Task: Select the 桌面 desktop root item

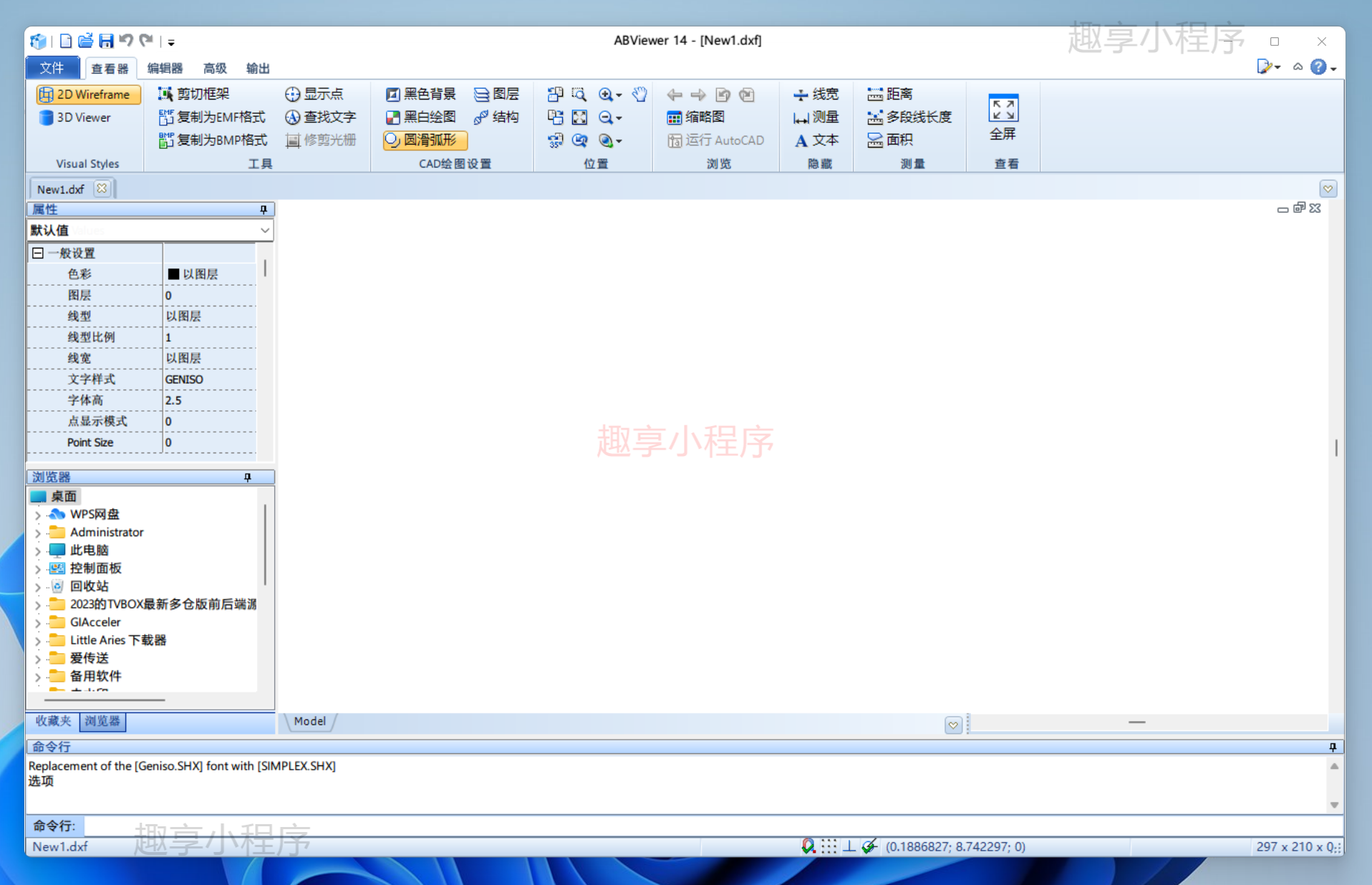Action: [54, 495]
